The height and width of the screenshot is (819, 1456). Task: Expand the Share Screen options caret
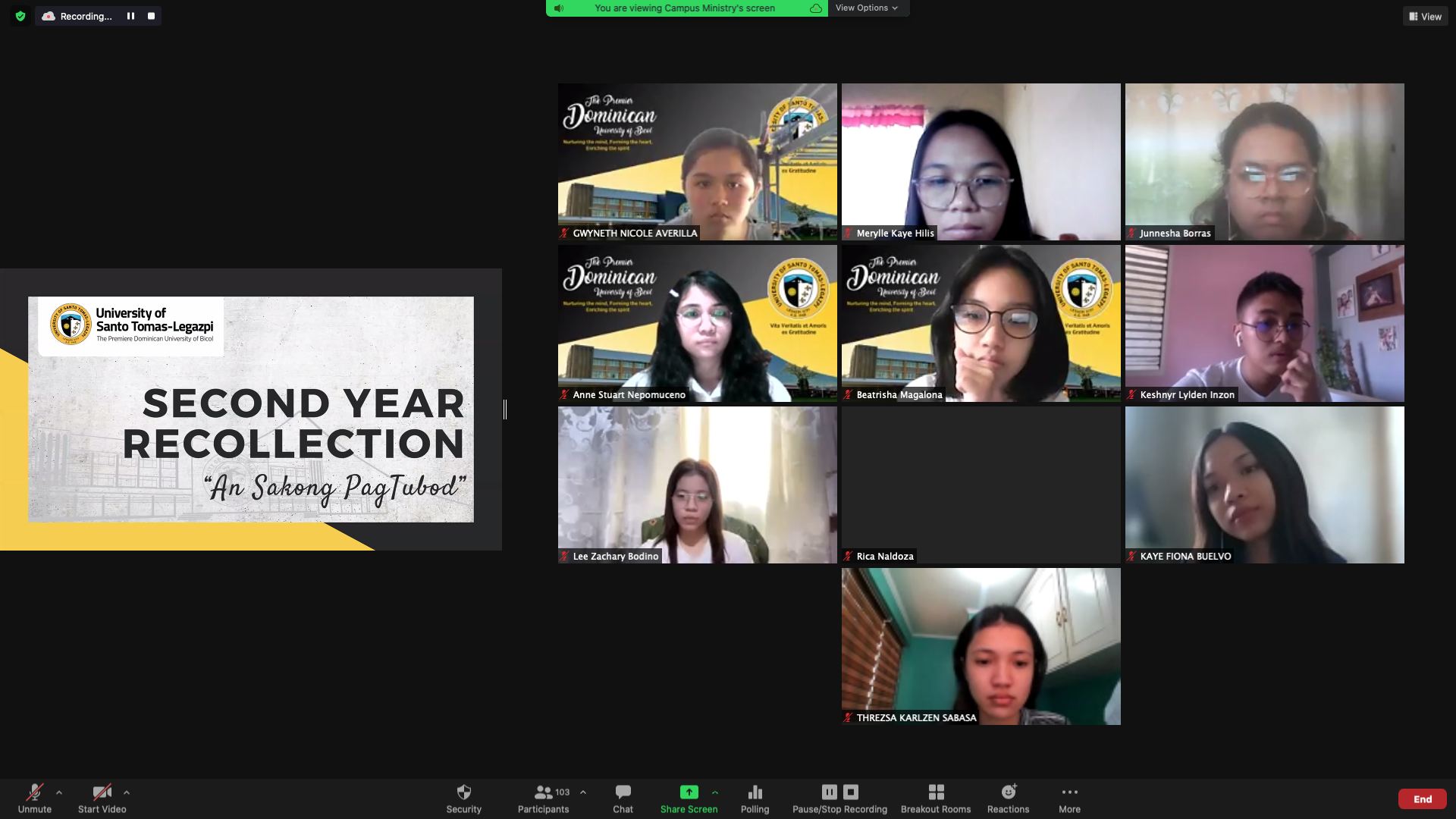point(715,792)
